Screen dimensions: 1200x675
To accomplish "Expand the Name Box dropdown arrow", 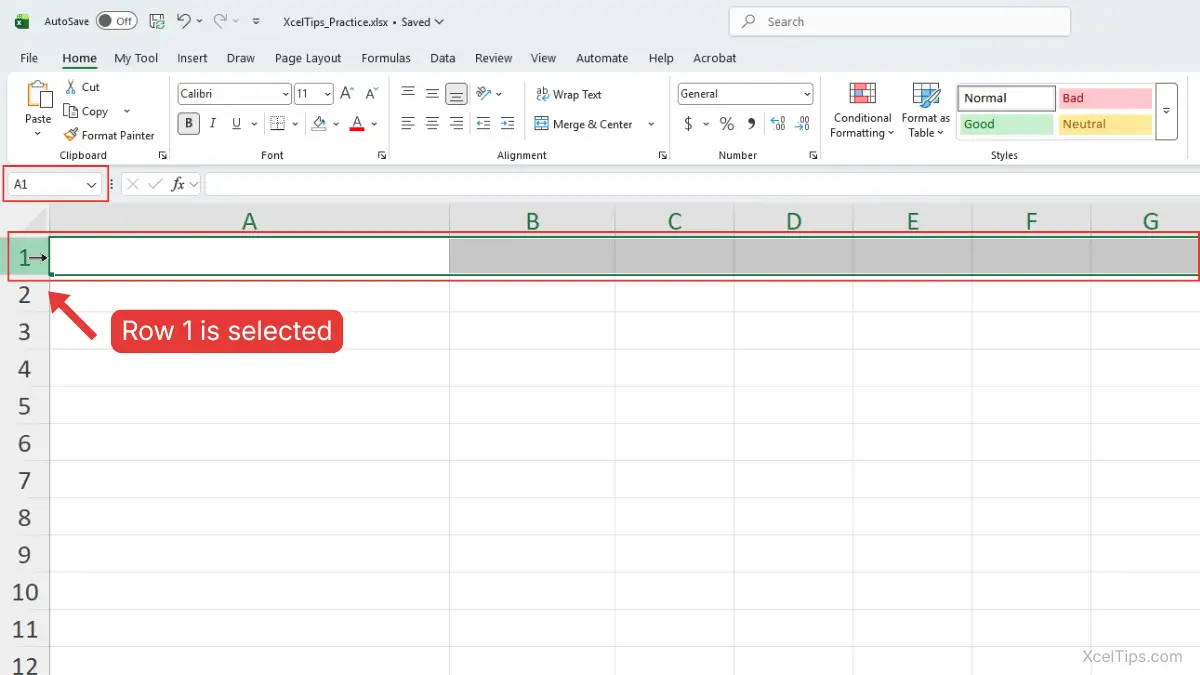I will click(92, 185).
